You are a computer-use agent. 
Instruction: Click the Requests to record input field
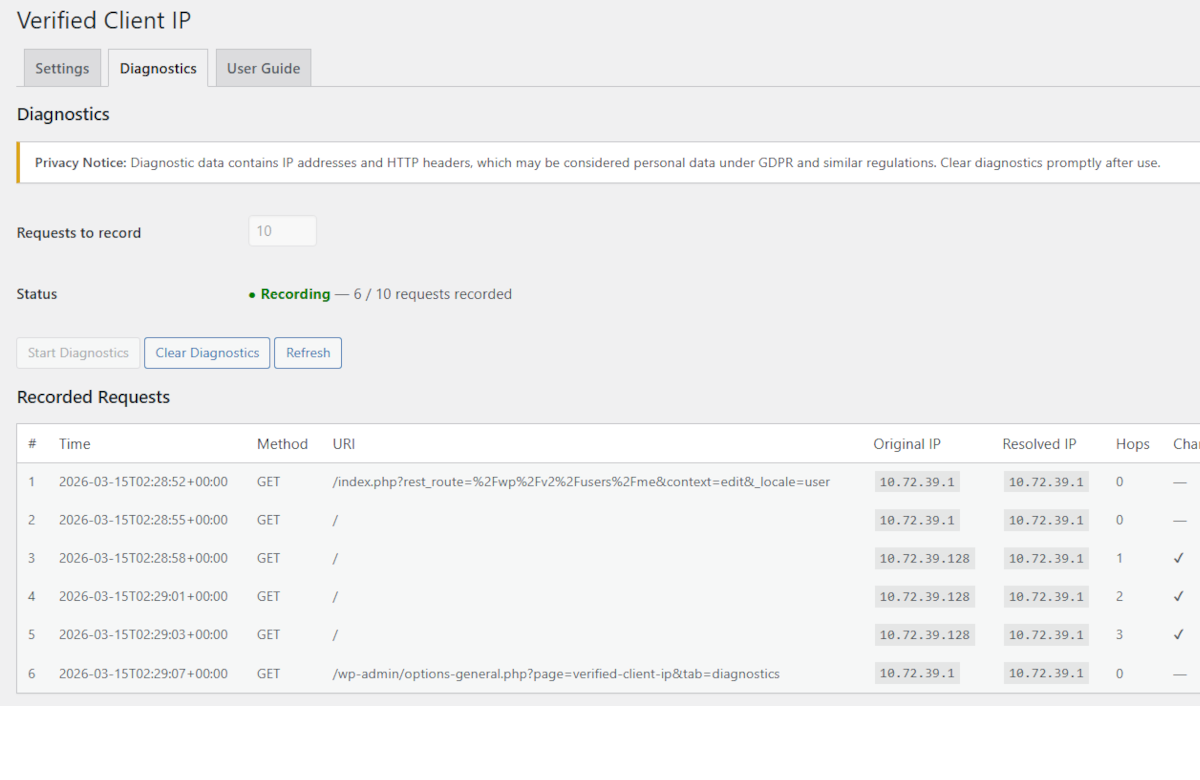point(282,230)
